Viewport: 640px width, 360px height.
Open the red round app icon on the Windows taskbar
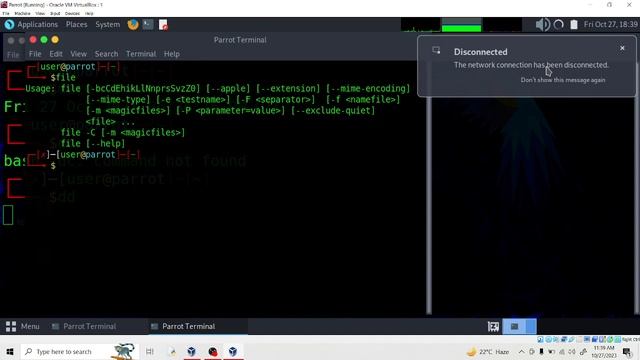(213, 351)
